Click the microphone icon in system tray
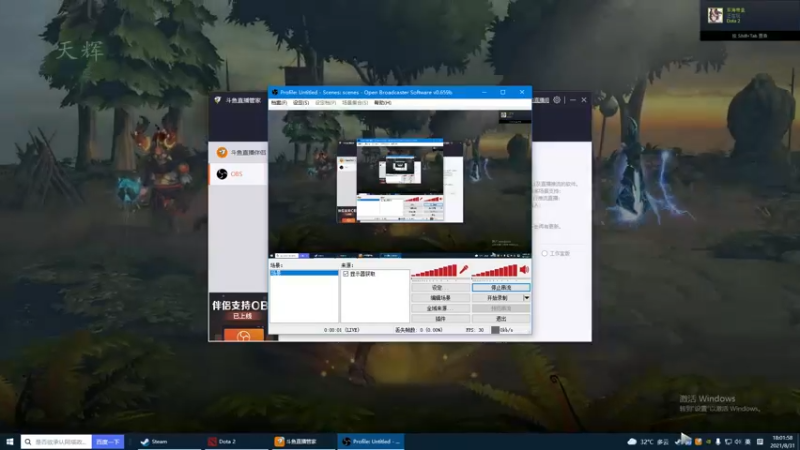 pyautogui.click(x=718, y=442)
